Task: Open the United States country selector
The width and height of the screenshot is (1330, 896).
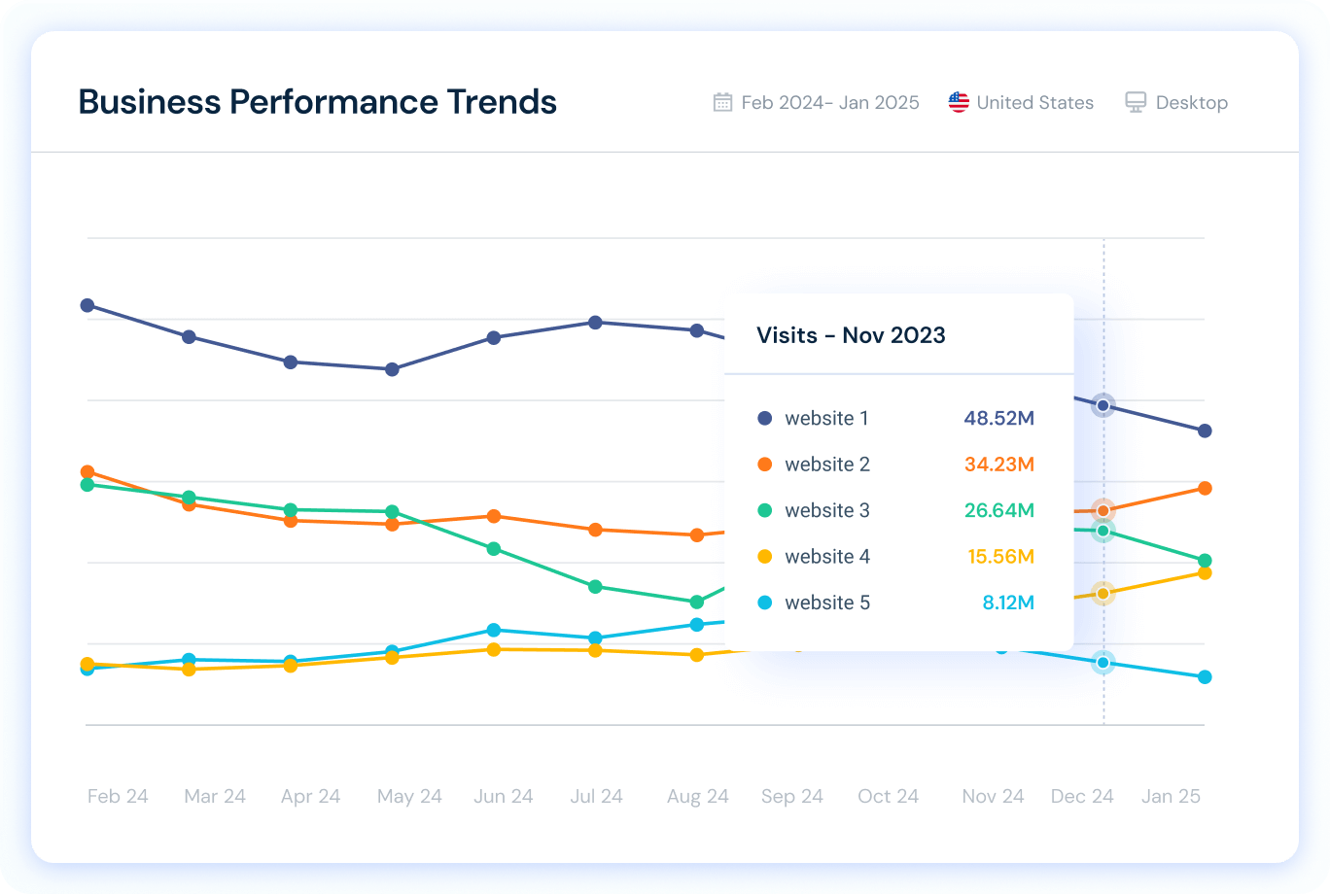Action: point(1034,101)
